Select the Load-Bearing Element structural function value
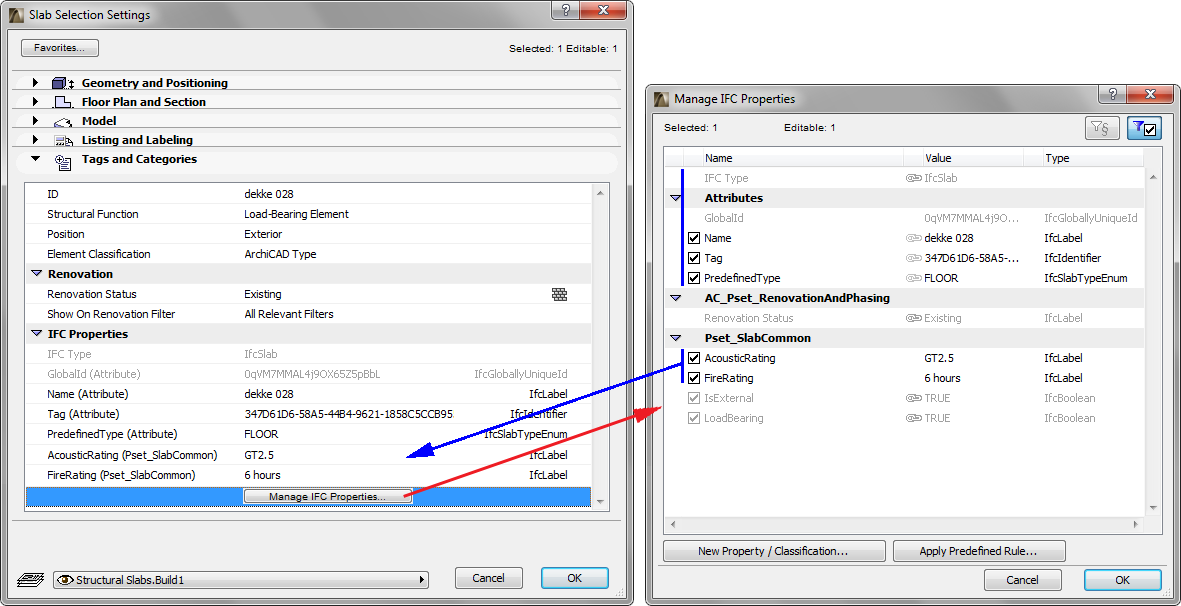 coord(297,214)
